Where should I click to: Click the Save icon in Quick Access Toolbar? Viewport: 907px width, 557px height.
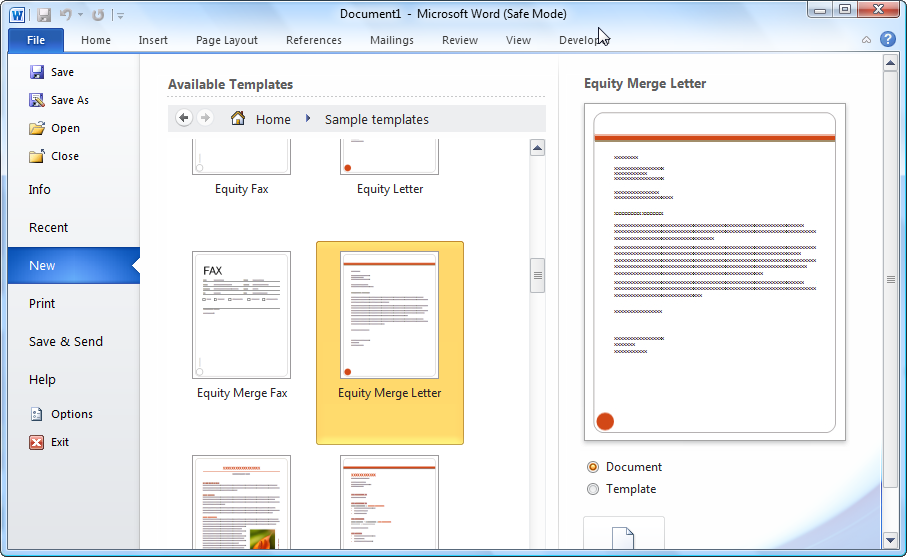[44, 14]
